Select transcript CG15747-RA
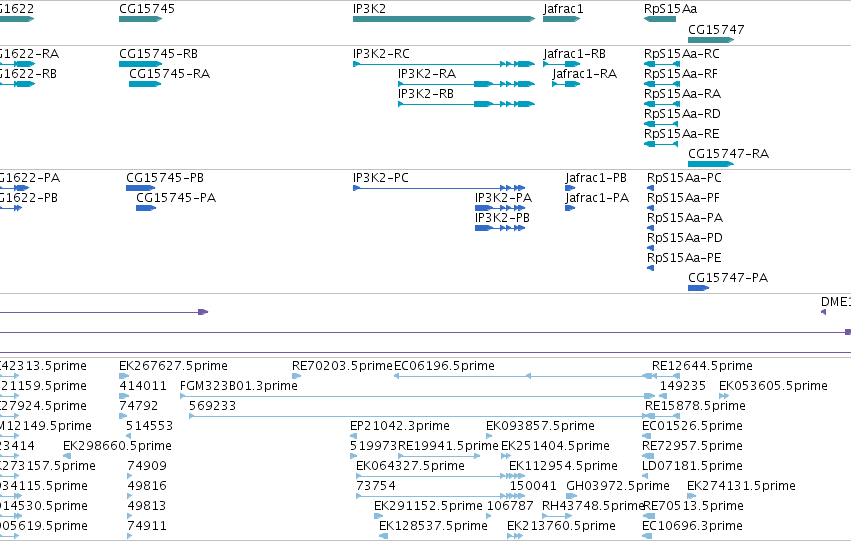 click(x=728, y=154)
